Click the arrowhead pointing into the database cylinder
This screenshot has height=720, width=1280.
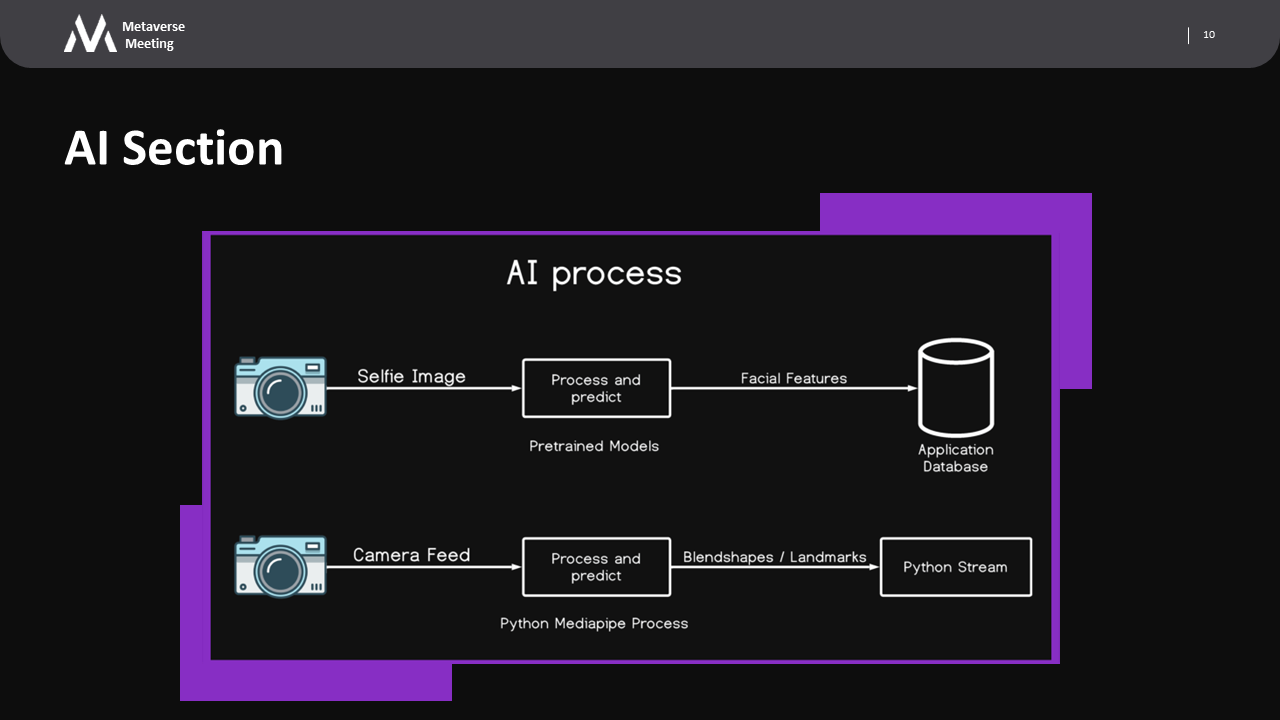911,388
